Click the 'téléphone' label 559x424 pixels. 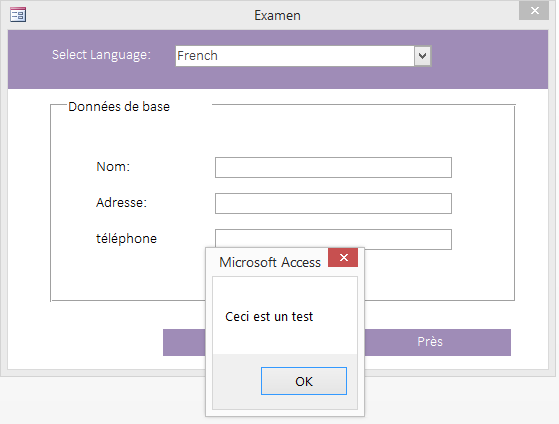(126, 239)
